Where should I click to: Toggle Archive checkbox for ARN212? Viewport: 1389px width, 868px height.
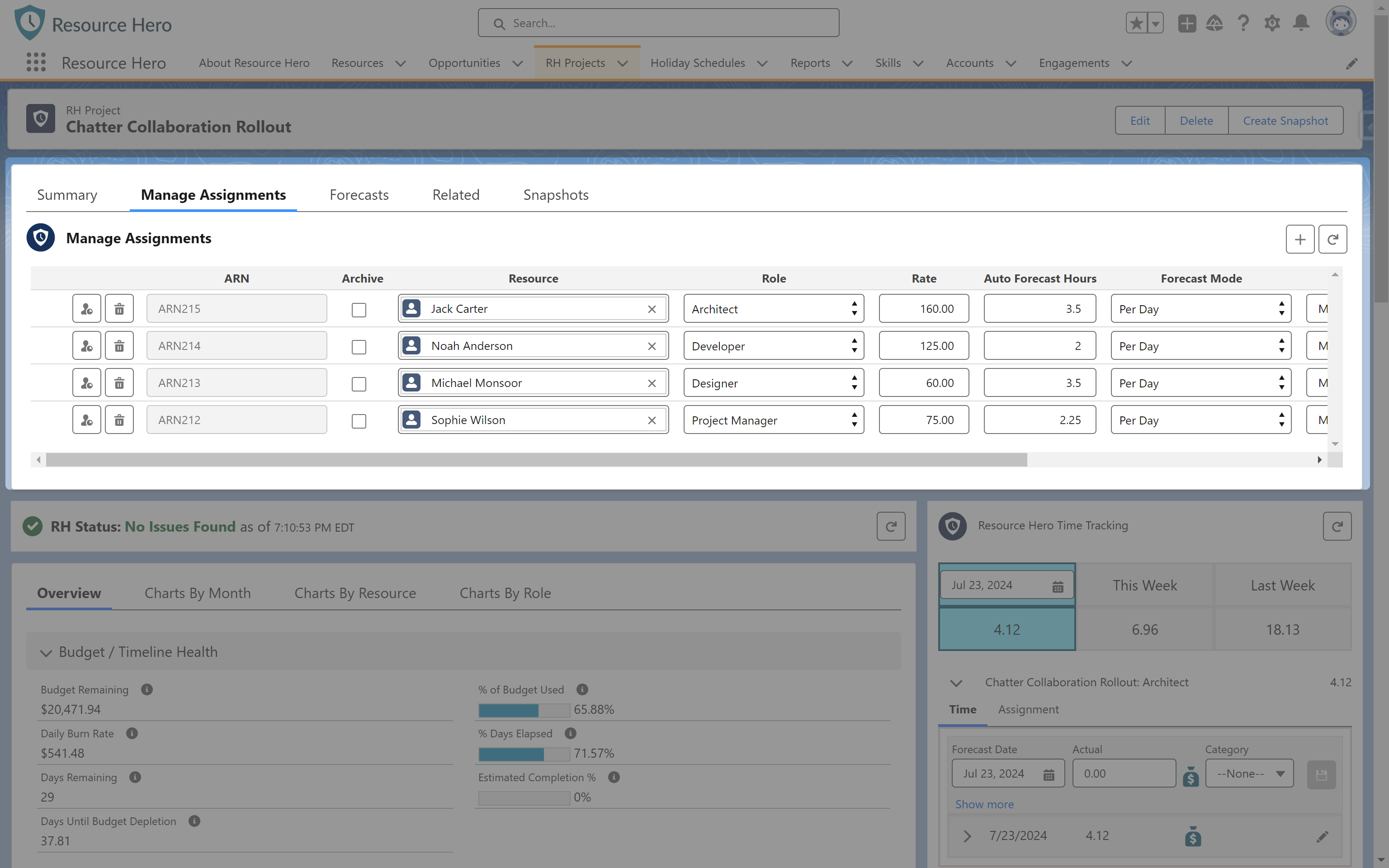click(x=359, y=421)
